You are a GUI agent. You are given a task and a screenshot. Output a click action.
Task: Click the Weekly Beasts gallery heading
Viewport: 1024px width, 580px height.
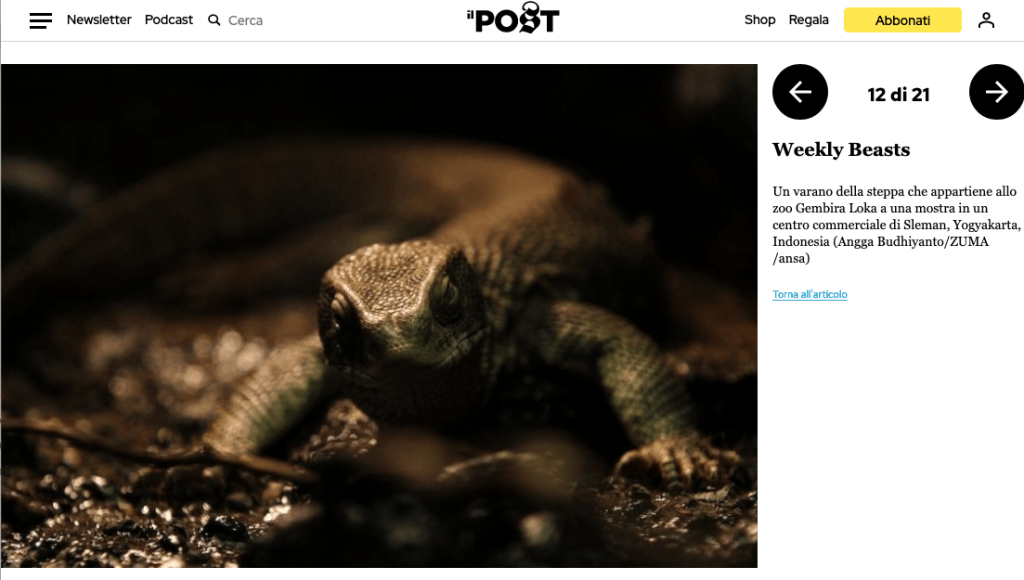[841, 150]
